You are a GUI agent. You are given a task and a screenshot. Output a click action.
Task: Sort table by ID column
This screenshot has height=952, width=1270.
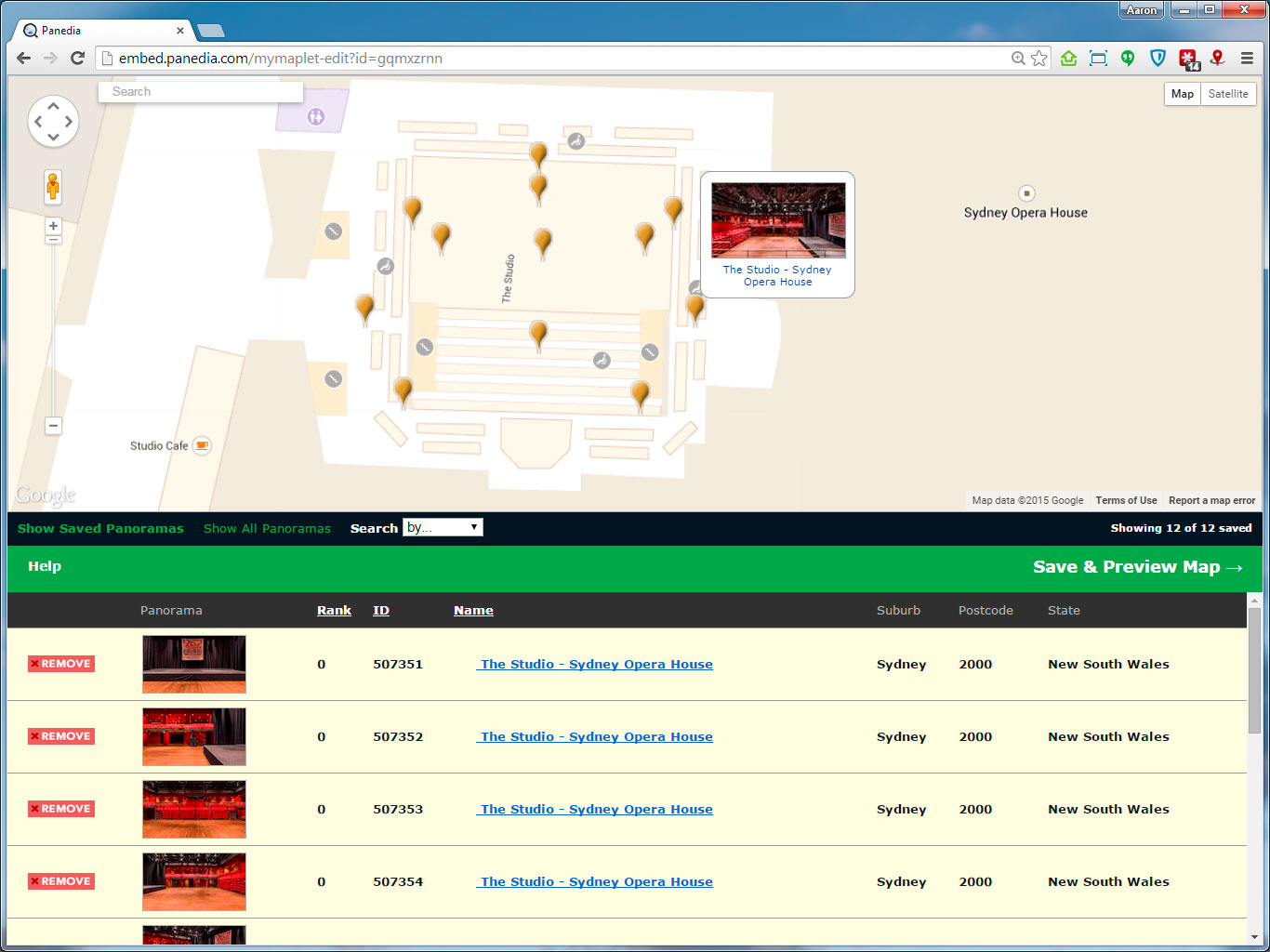pyautogui.click(x=381, y=610)
